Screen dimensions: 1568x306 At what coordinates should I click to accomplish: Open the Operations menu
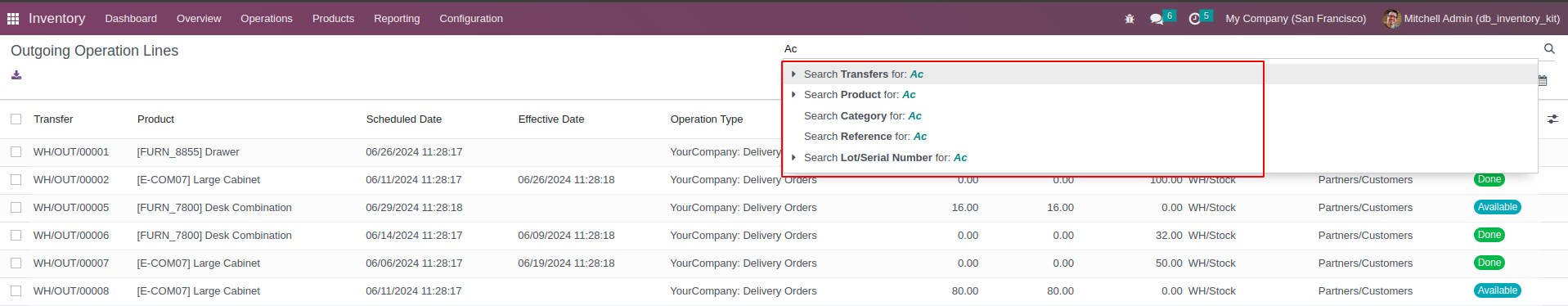267,18
